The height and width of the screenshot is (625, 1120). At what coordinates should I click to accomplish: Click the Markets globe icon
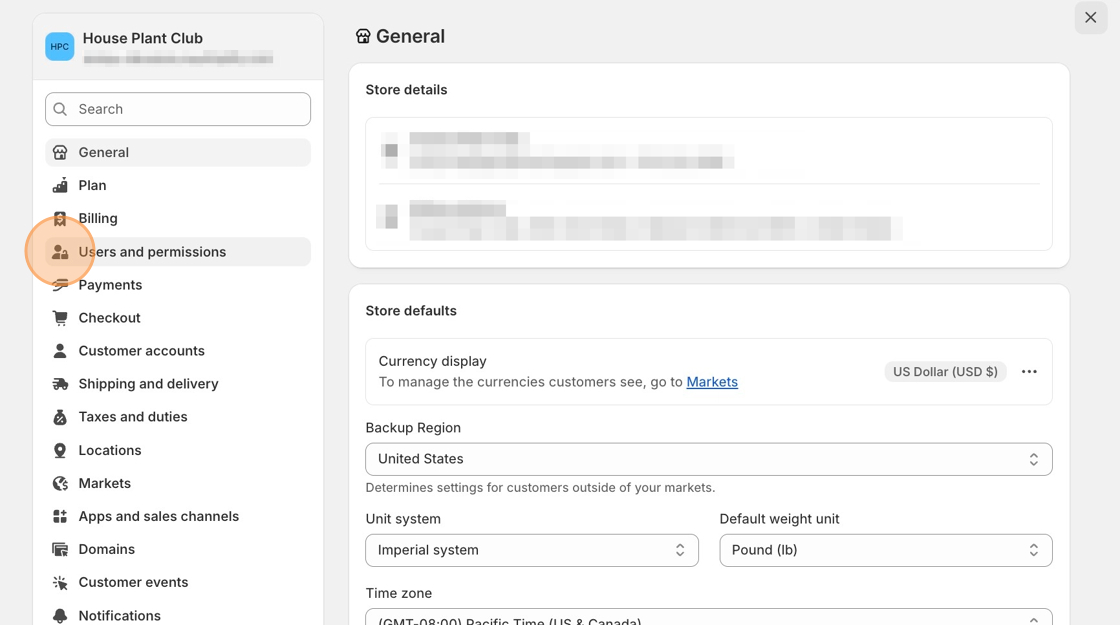coord(60,484)
